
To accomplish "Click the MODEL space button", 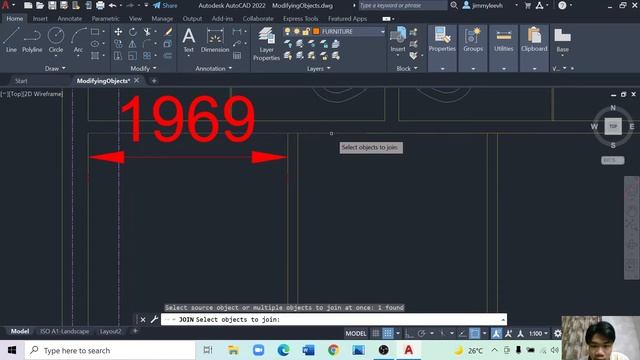I will coord(356,333).
